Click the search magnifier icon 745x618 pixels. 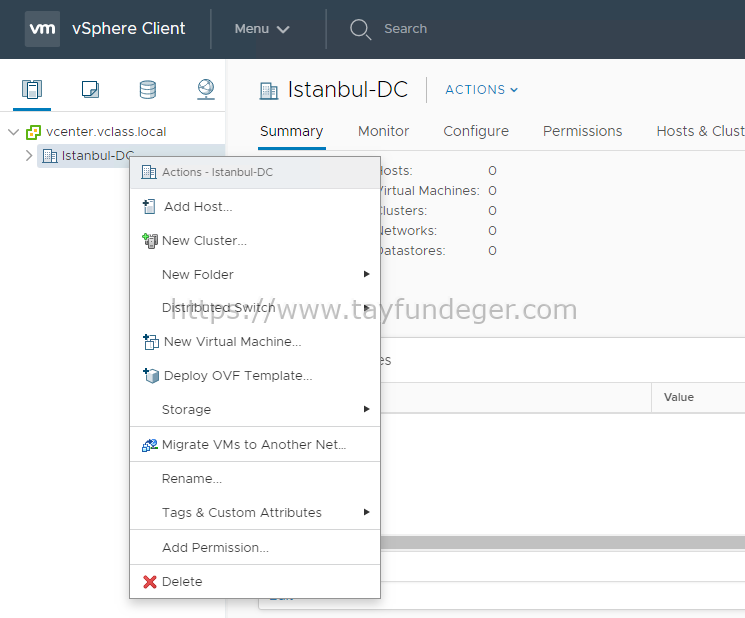[360, 29]
